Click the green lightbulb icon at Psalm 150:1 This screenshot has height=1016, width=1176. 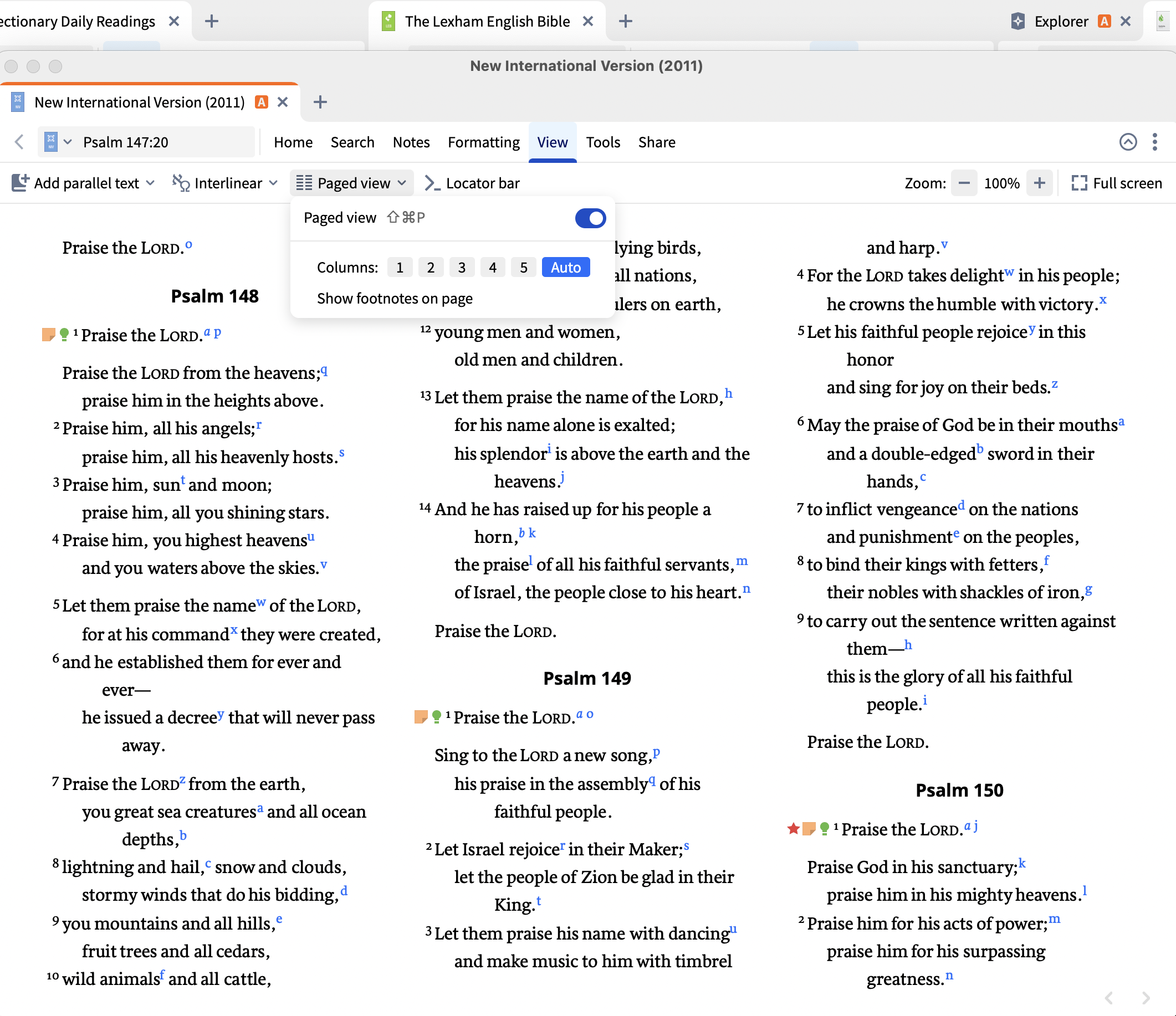[825, 829]
